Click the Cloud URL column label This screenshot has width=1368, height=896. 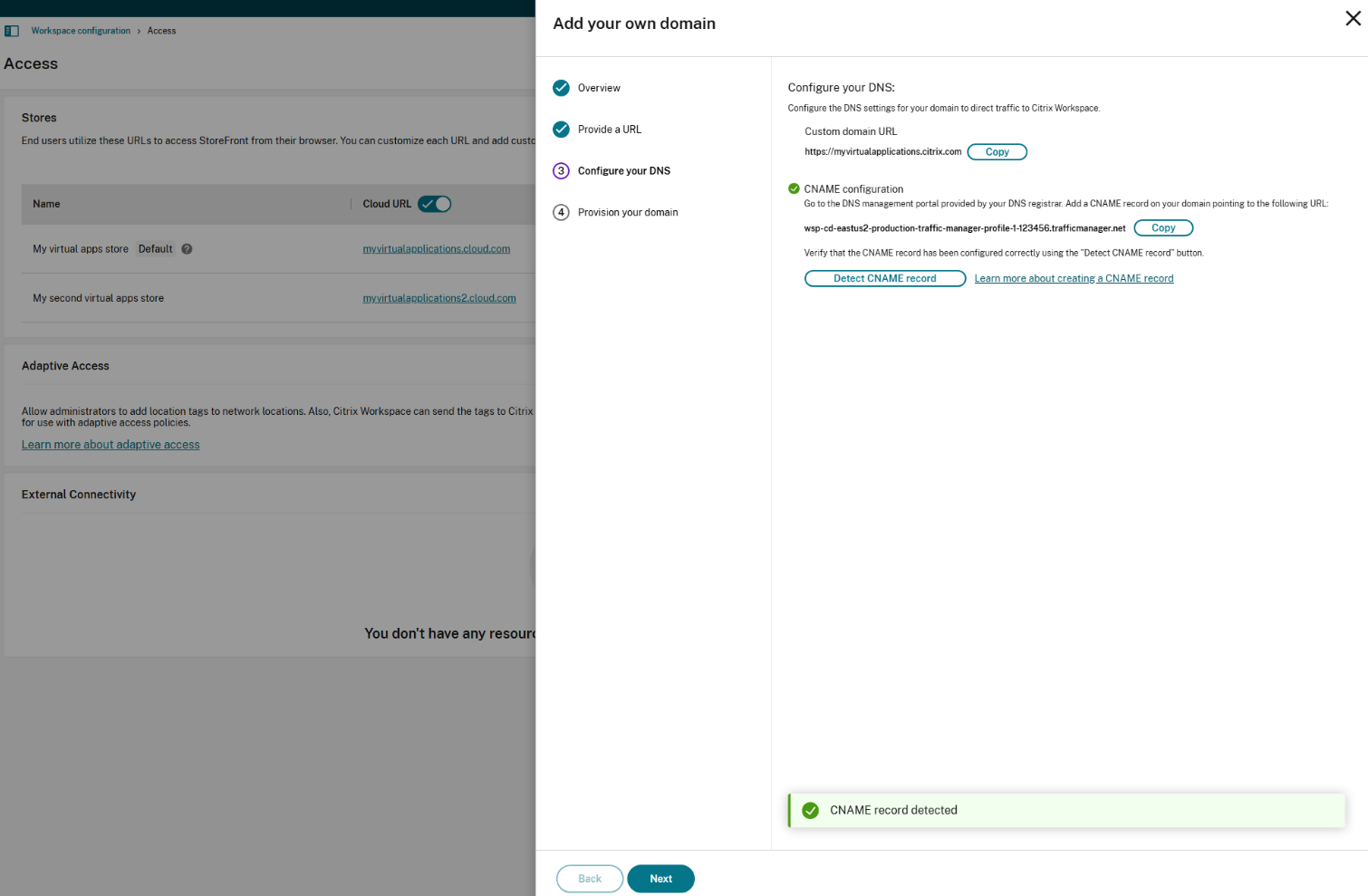pyautogui.click(x=387, y=204)
